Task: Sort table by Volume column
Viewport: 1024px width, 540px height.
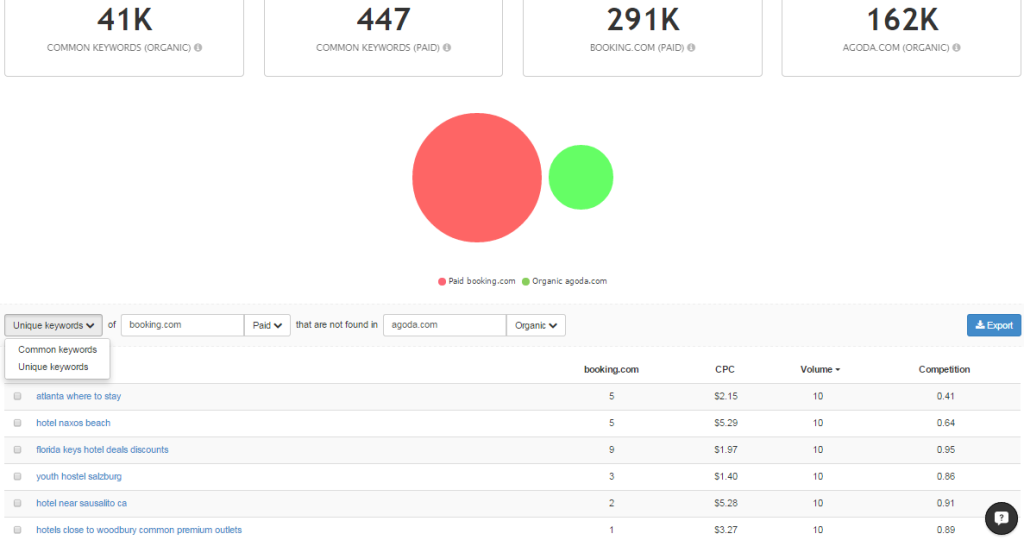Action: click(820, 370)
